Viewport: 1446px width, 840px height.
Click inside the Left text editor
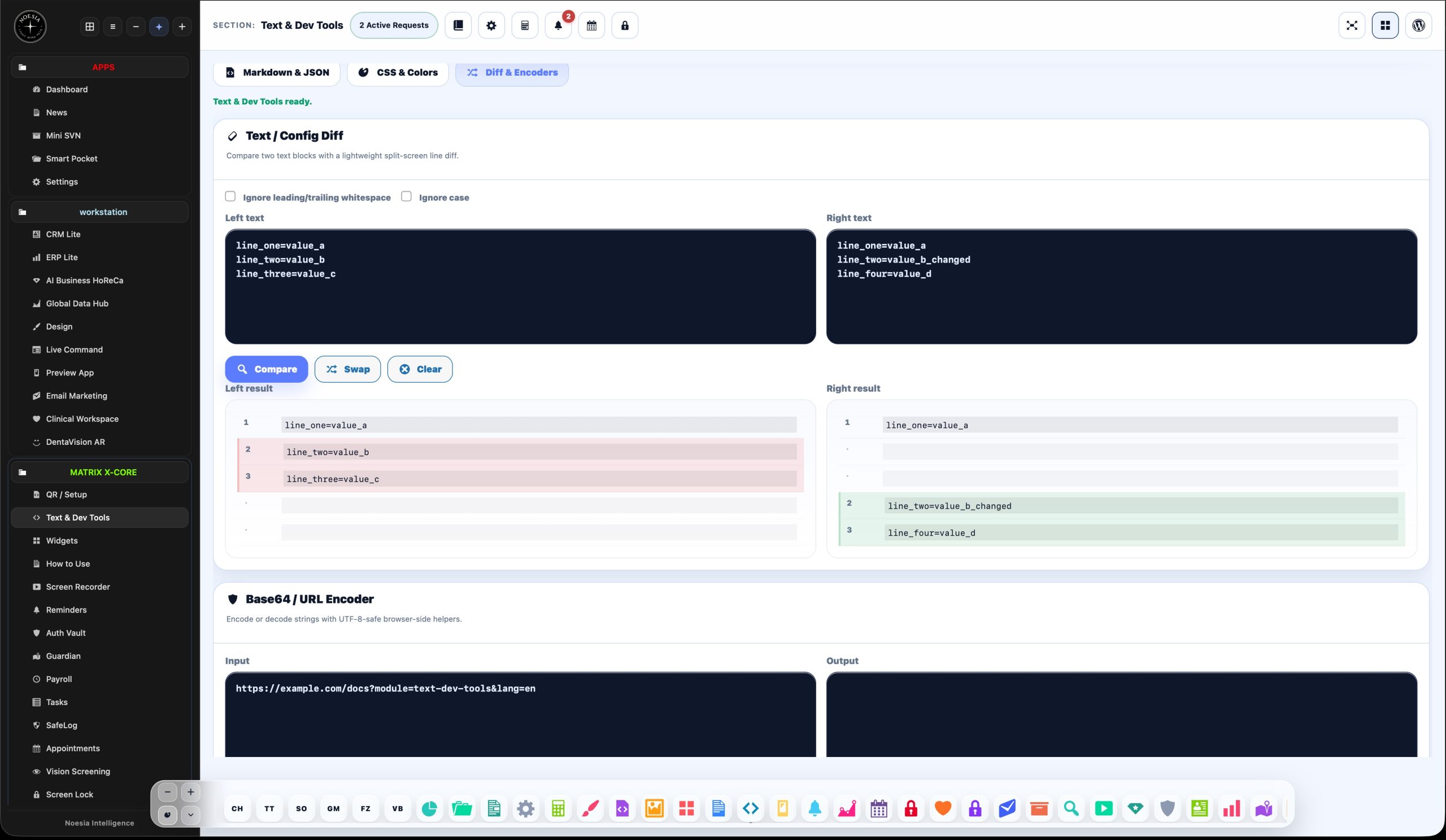520,287
